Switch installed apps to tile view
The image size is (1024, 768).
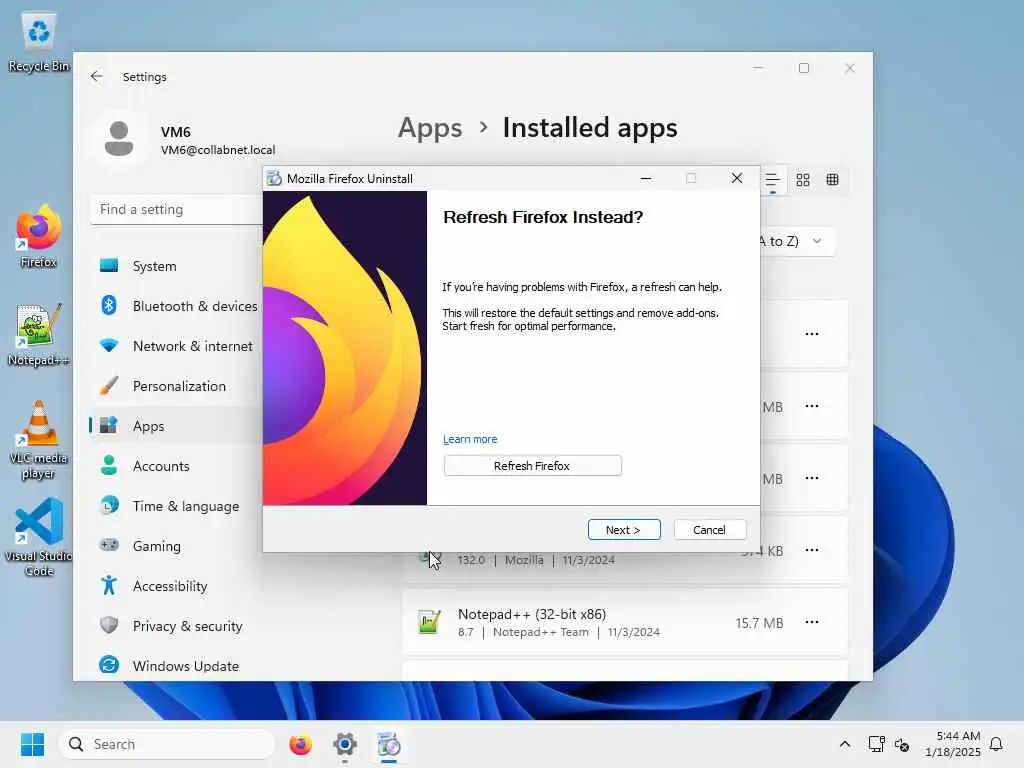click(x=833, y=180)
